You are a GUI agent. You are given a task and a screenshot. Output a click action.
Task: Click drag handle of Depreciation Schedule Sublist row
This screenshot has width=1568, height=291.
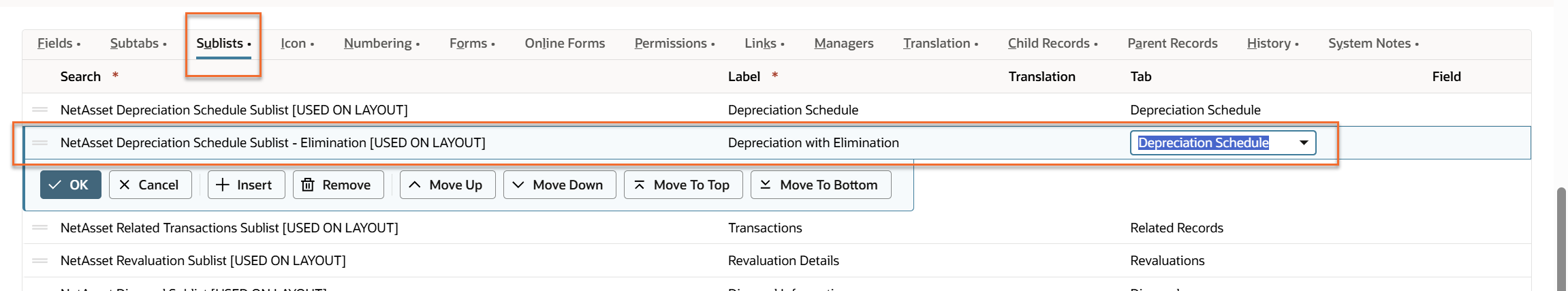40,110
